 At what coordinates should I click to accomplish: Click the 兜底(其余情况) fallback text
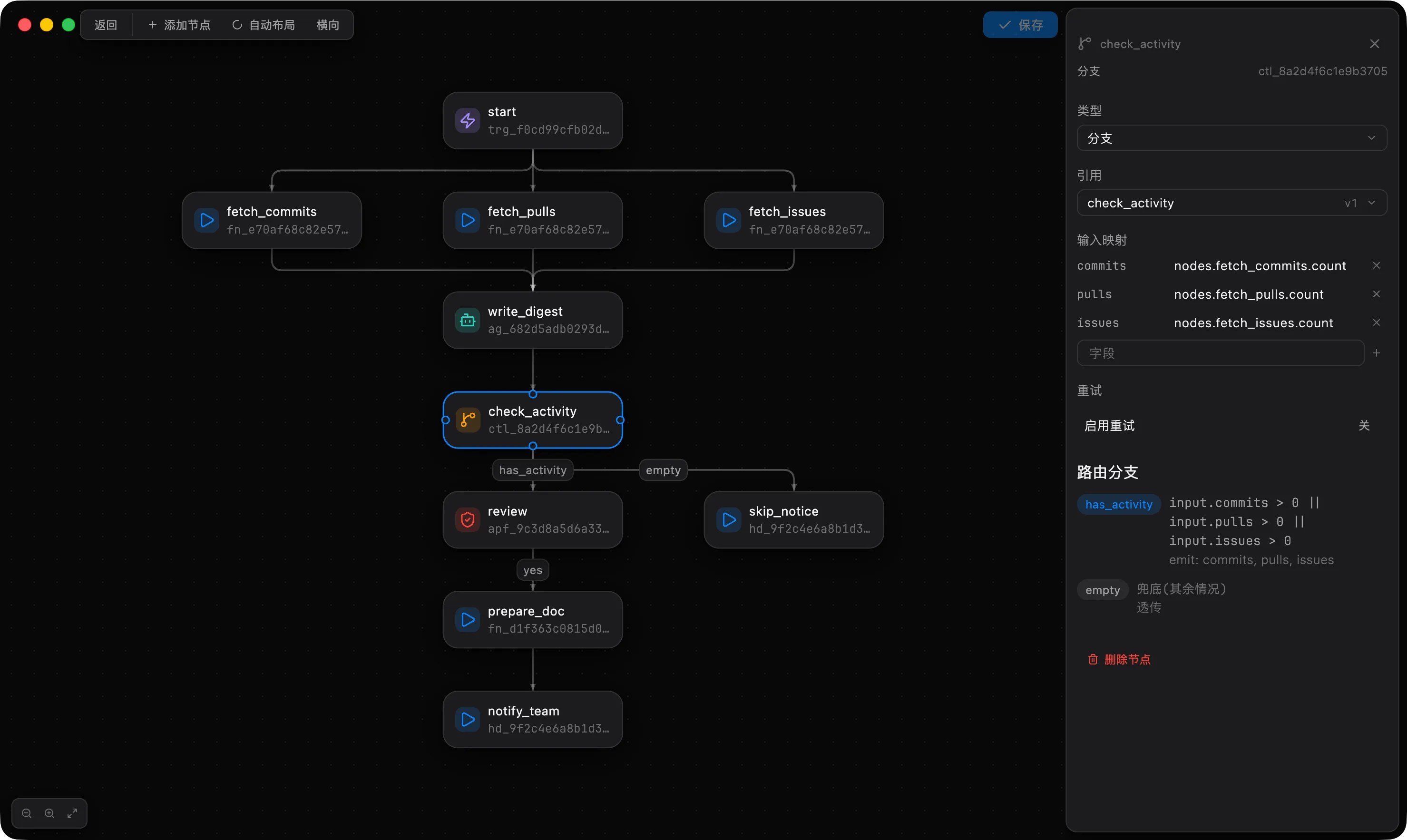pyautogui.click(x=1181, y=589)
